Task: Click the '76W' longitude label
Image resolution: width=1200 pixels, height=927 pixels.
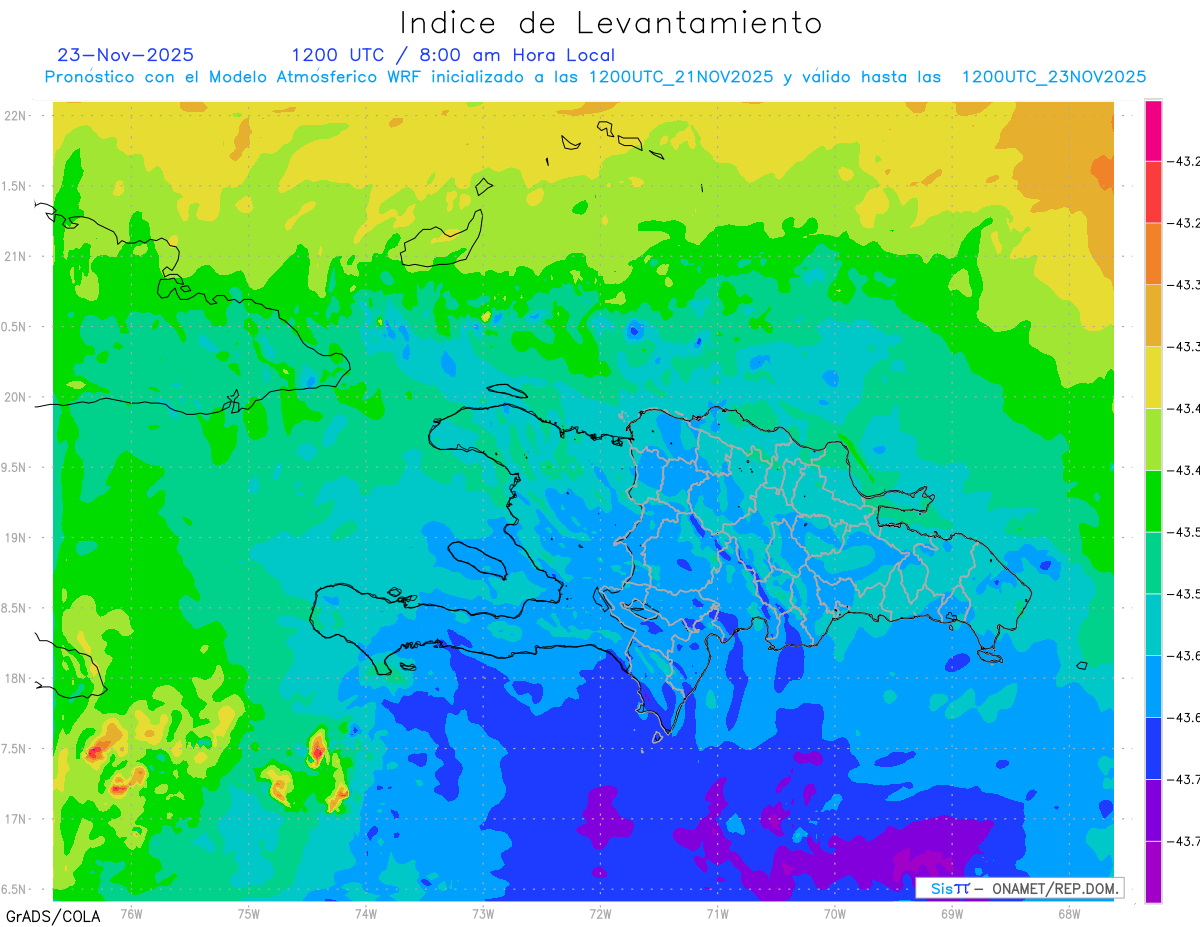Action: click(131, 913)
